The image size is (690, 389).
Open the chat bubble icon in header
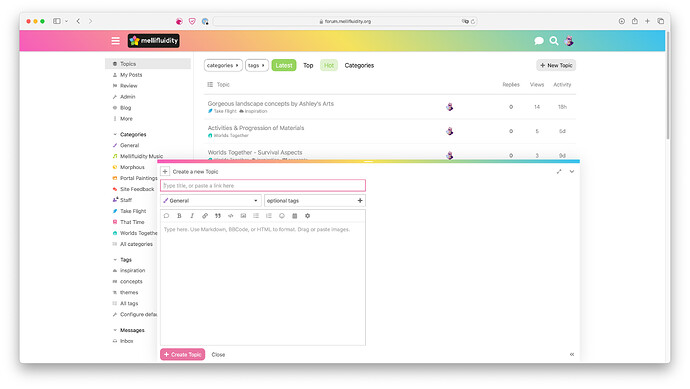pos(539,41)
